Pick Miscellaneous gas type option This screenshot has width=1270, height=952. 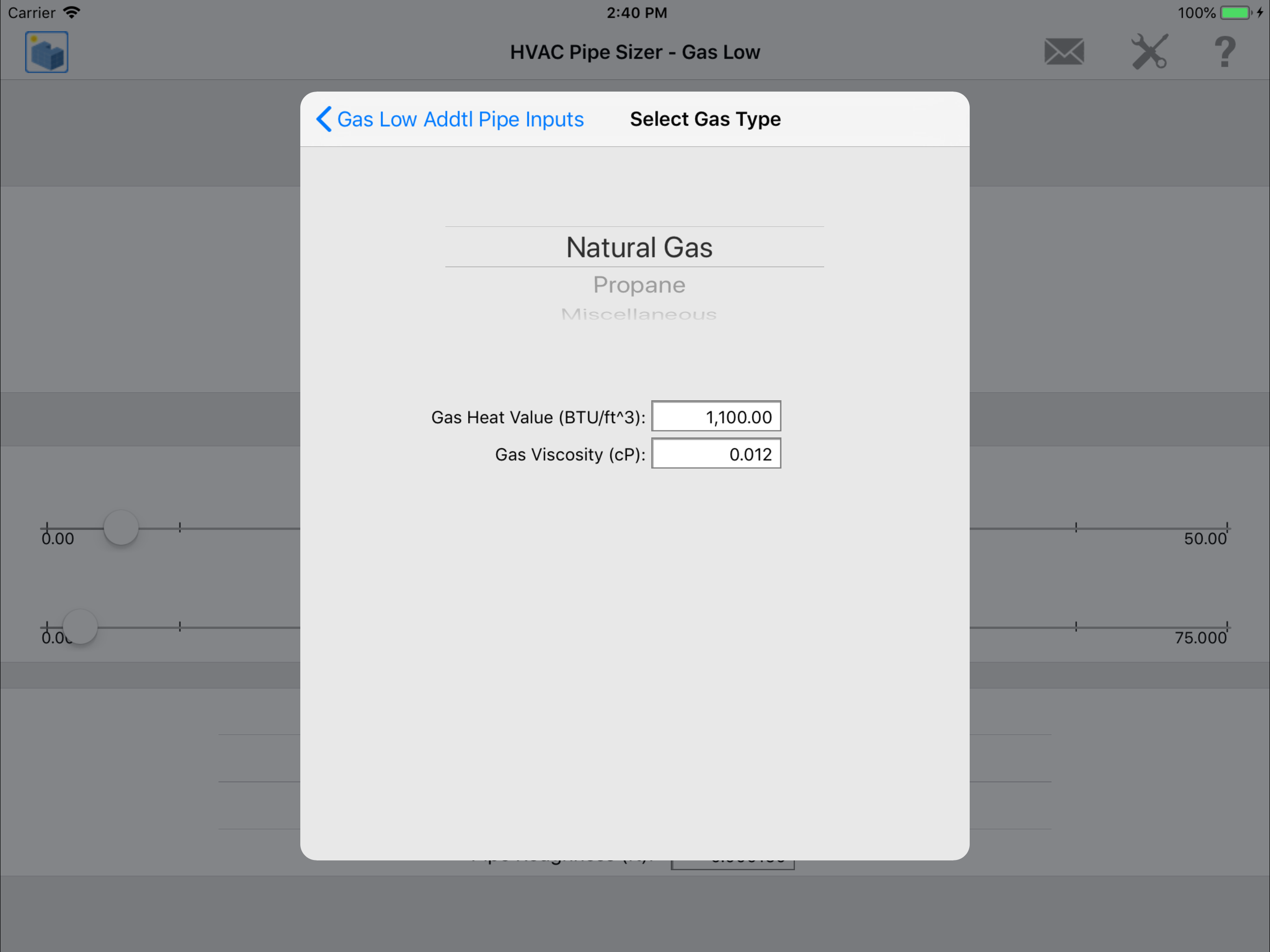[638, 314]
